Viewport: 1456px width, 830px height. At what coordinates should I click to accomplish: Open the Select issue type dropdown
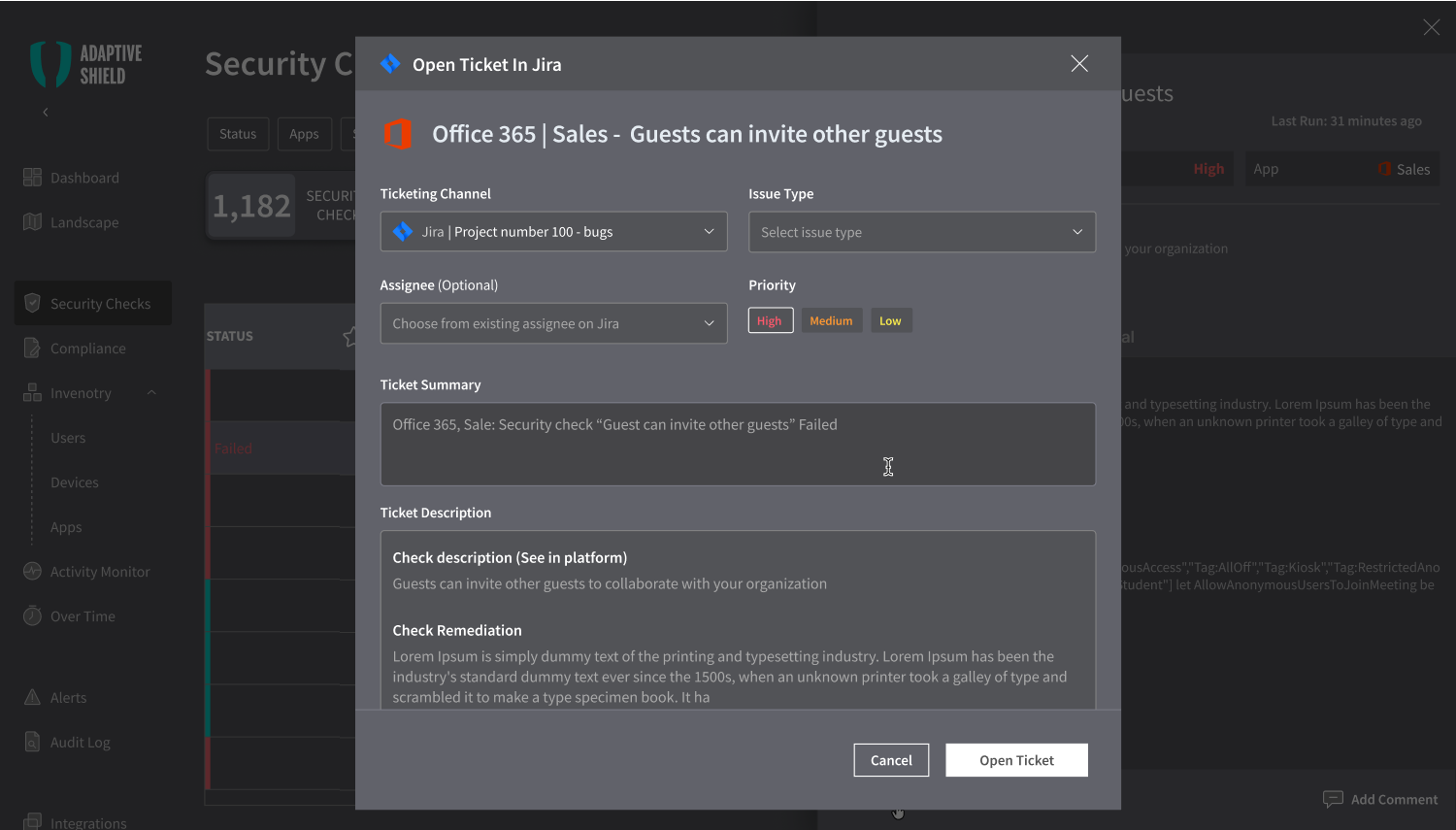click(x=922, y=232)
